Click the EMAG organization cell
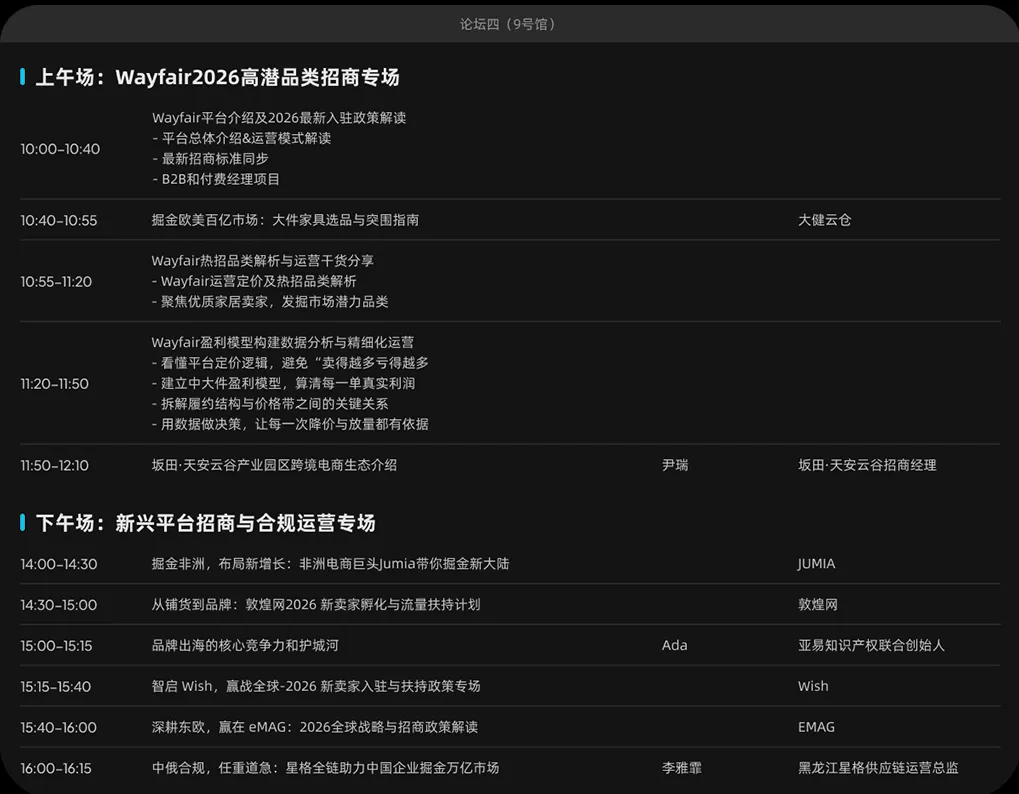This screenshot has width=1019, height=794. pyautogui.click(x=817, y=728)
